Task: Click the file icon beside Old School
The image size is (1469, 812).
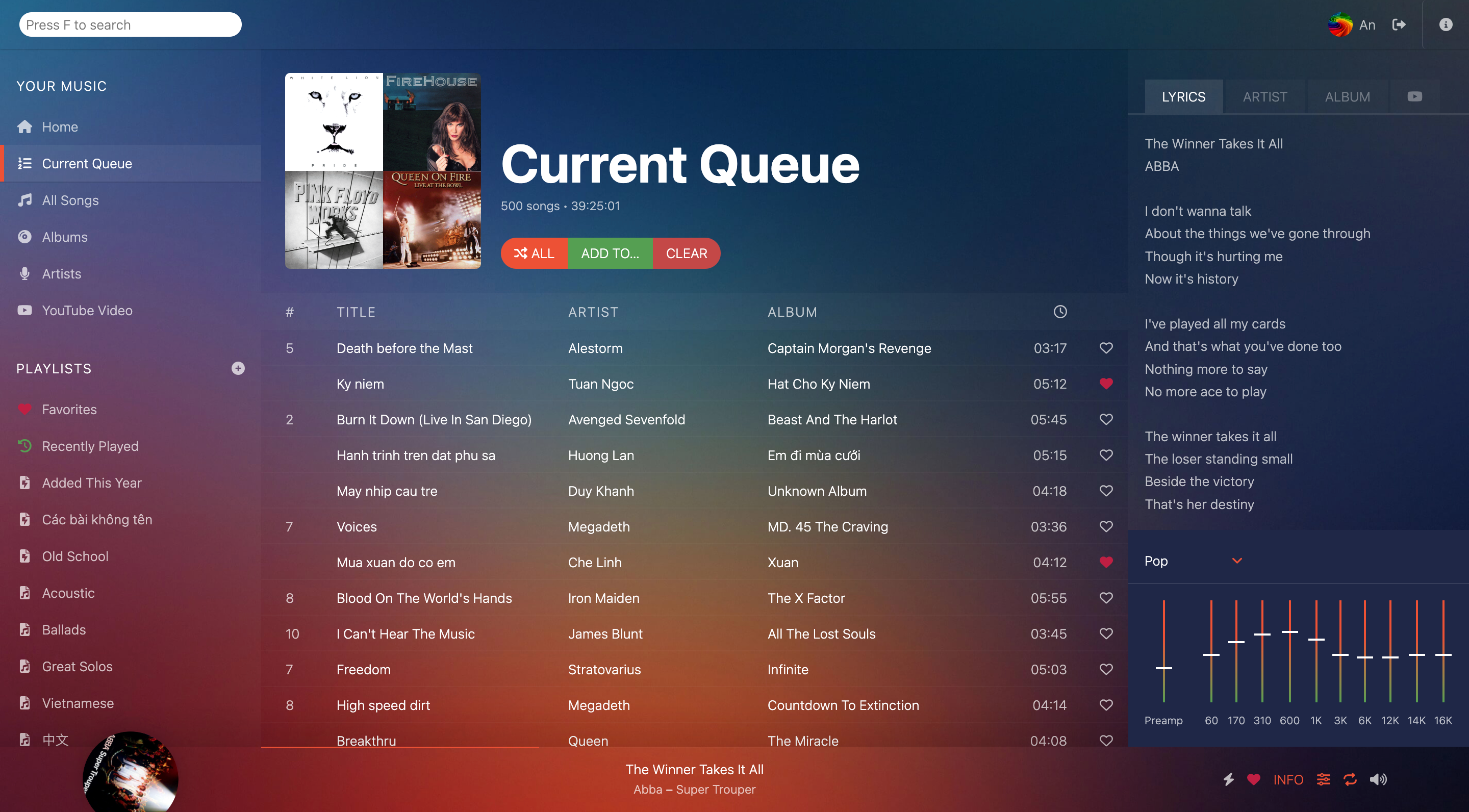Action: click(x=24, y=556)
